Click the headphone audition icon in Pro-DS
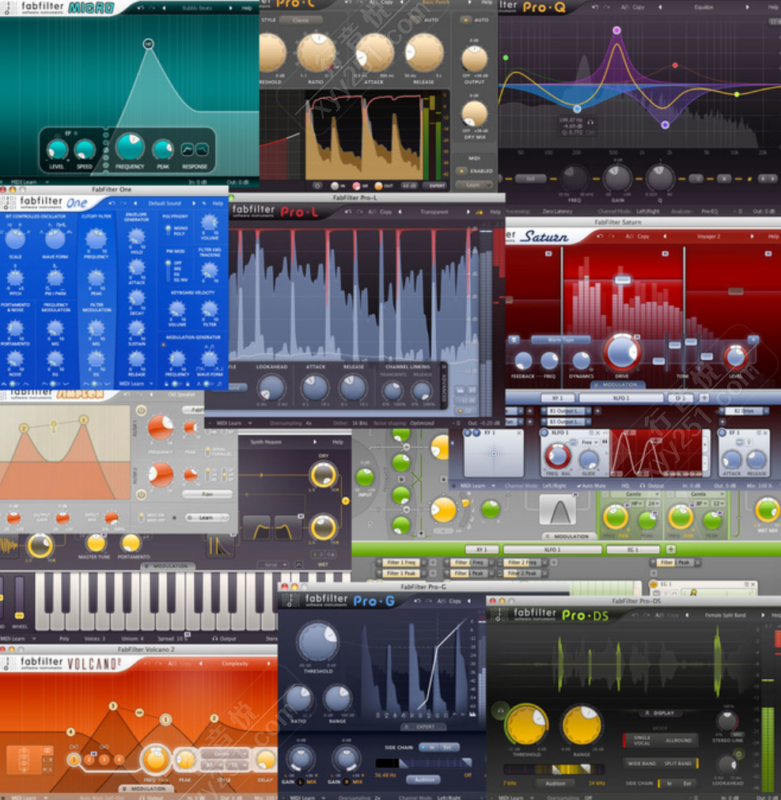 pos(500,710)
